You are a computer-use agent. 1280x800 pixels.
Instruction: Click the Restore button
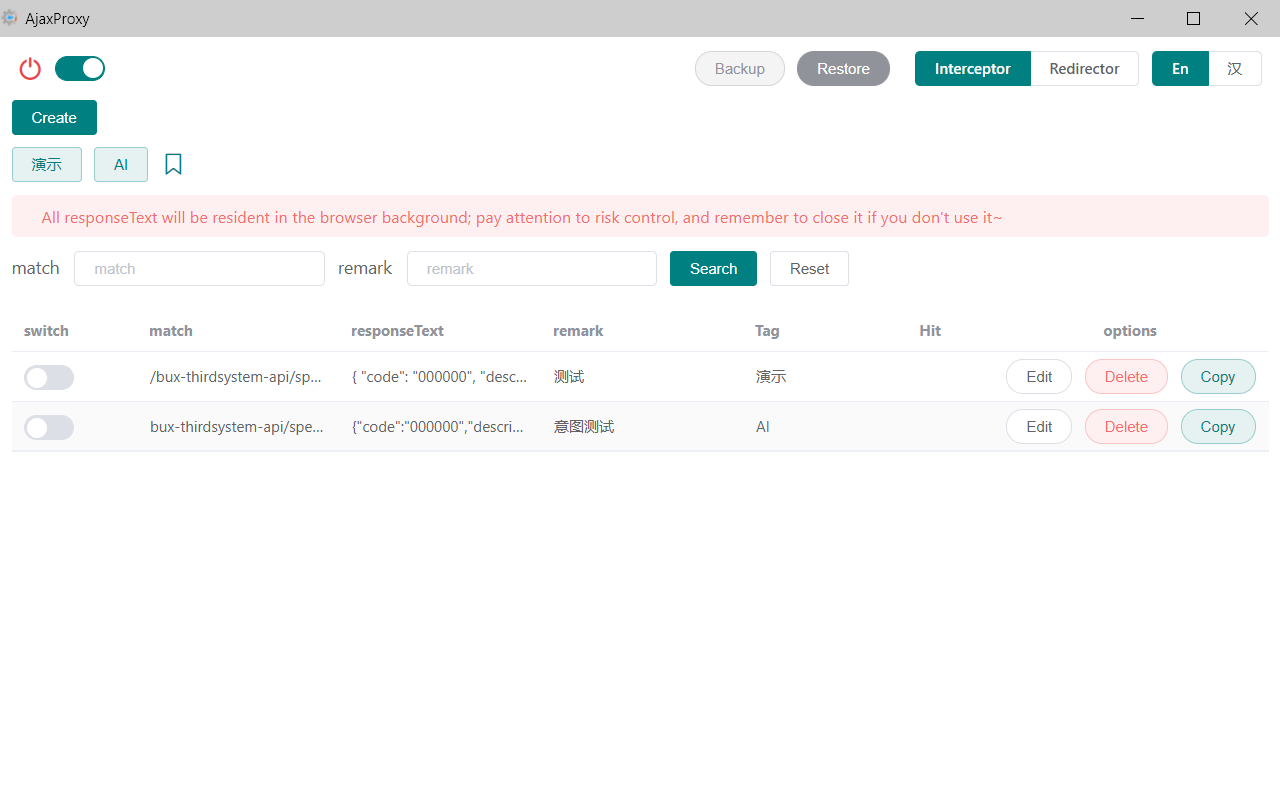pyautogui.click(x=843, y=68)
